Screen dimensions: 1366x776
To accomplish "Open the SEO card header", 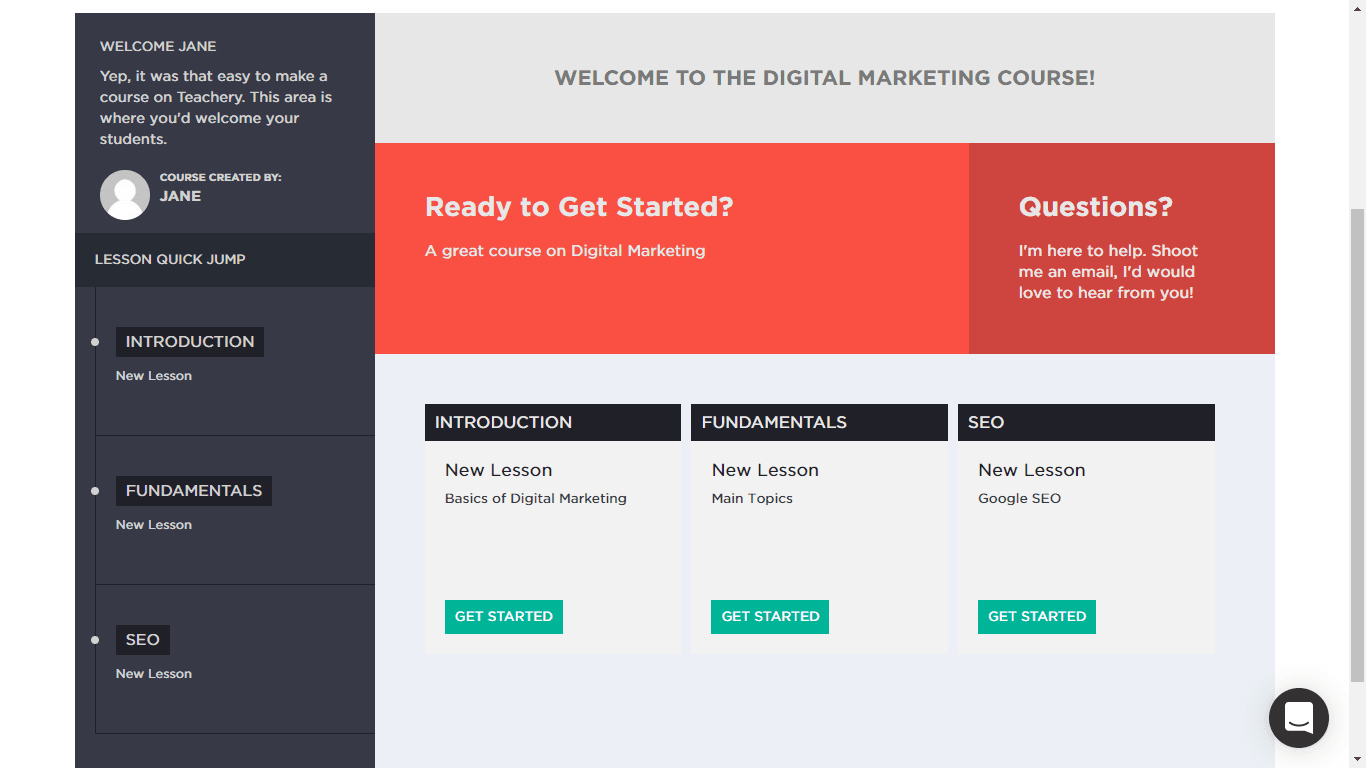I will [1086, 422].
